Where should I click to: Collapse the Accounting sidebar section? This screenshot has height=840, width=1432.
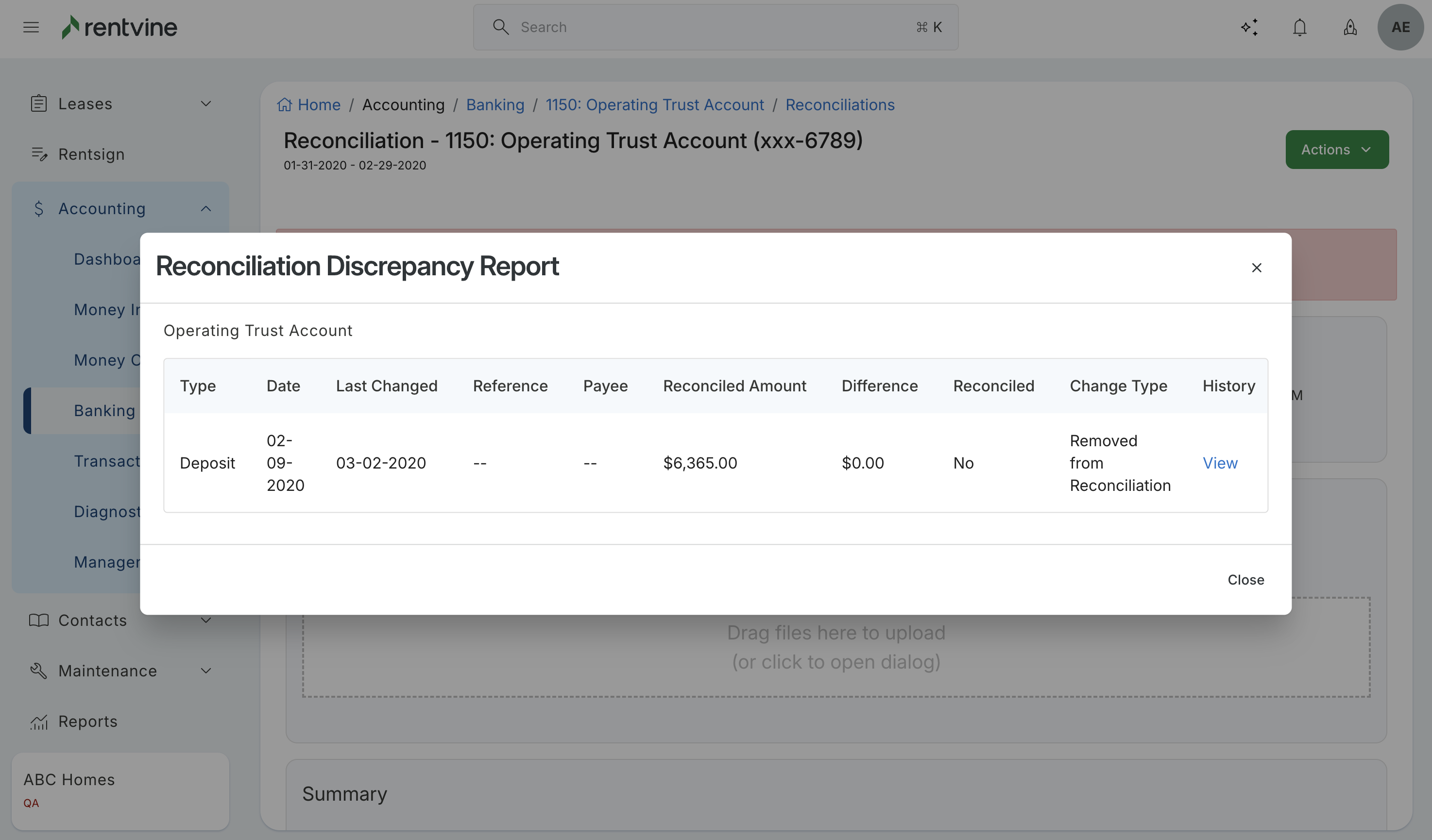pyautogui.click(x=205, y=209)
